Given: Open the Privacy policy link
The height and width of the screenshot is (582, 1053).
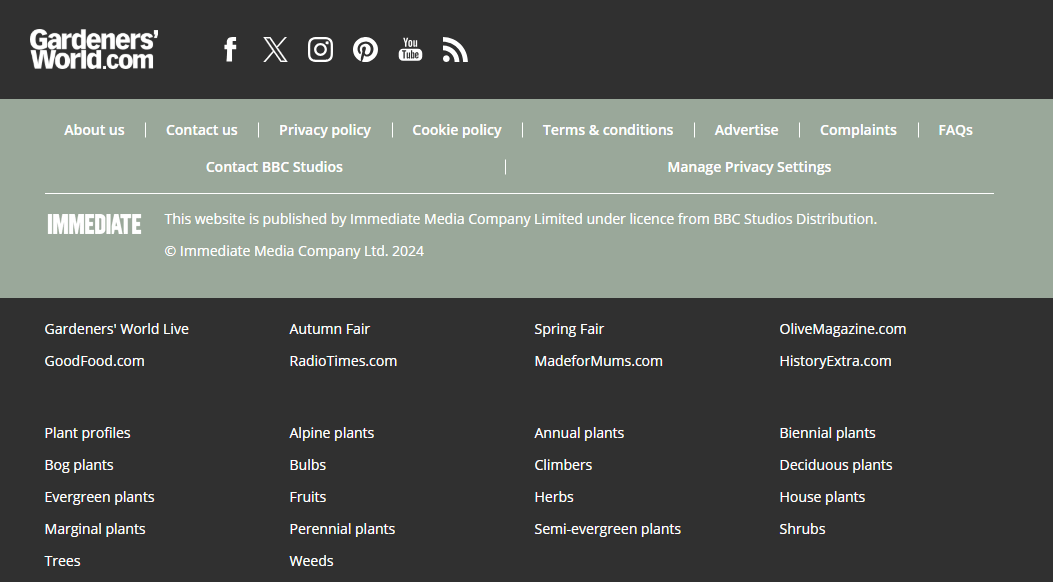Looking at the screenshot, I should (325, 129).
